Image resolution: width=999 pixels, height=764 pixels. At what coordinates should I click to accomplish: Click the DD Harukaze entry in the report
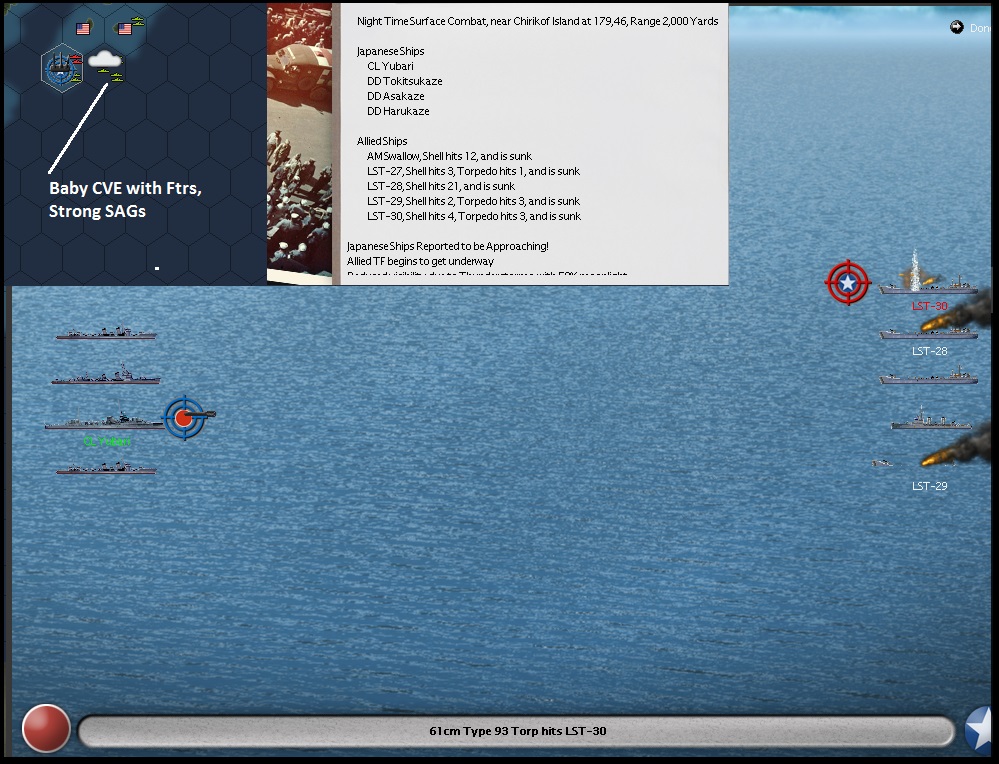tap(398, 111)
